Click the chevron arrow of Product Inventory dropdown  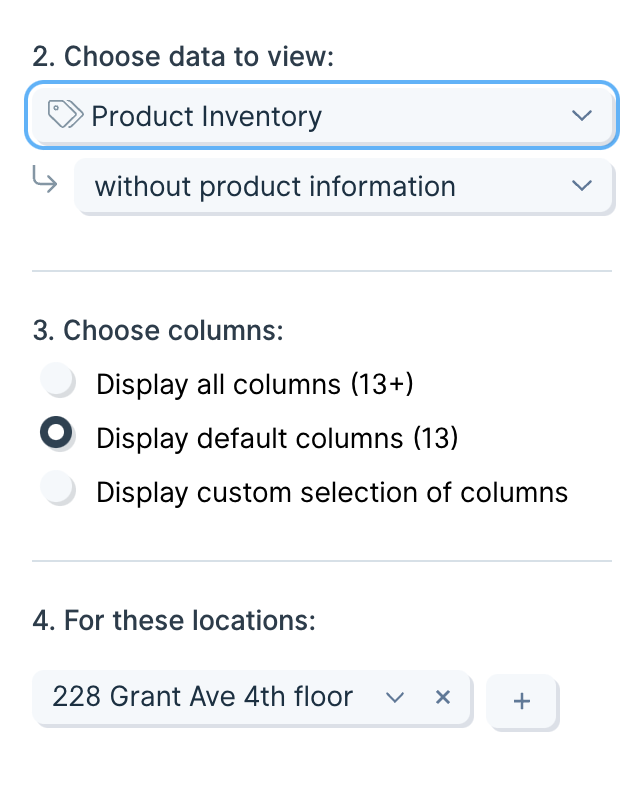(x=582, y=115)
